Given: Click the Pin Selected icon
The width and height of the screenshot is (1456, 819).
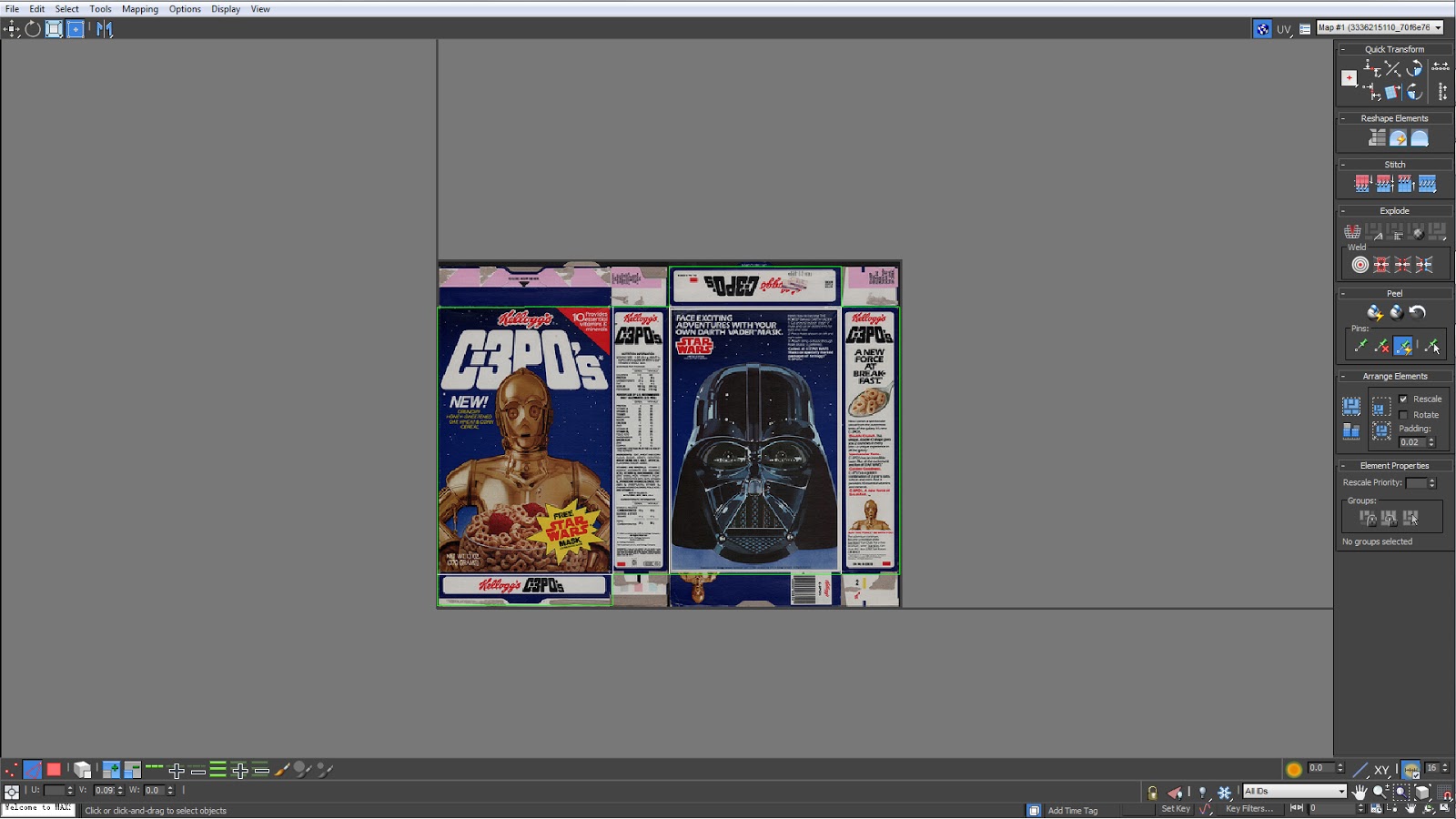Looking at the screenshot, I should pyautogui.click(x=1360, y=346).
